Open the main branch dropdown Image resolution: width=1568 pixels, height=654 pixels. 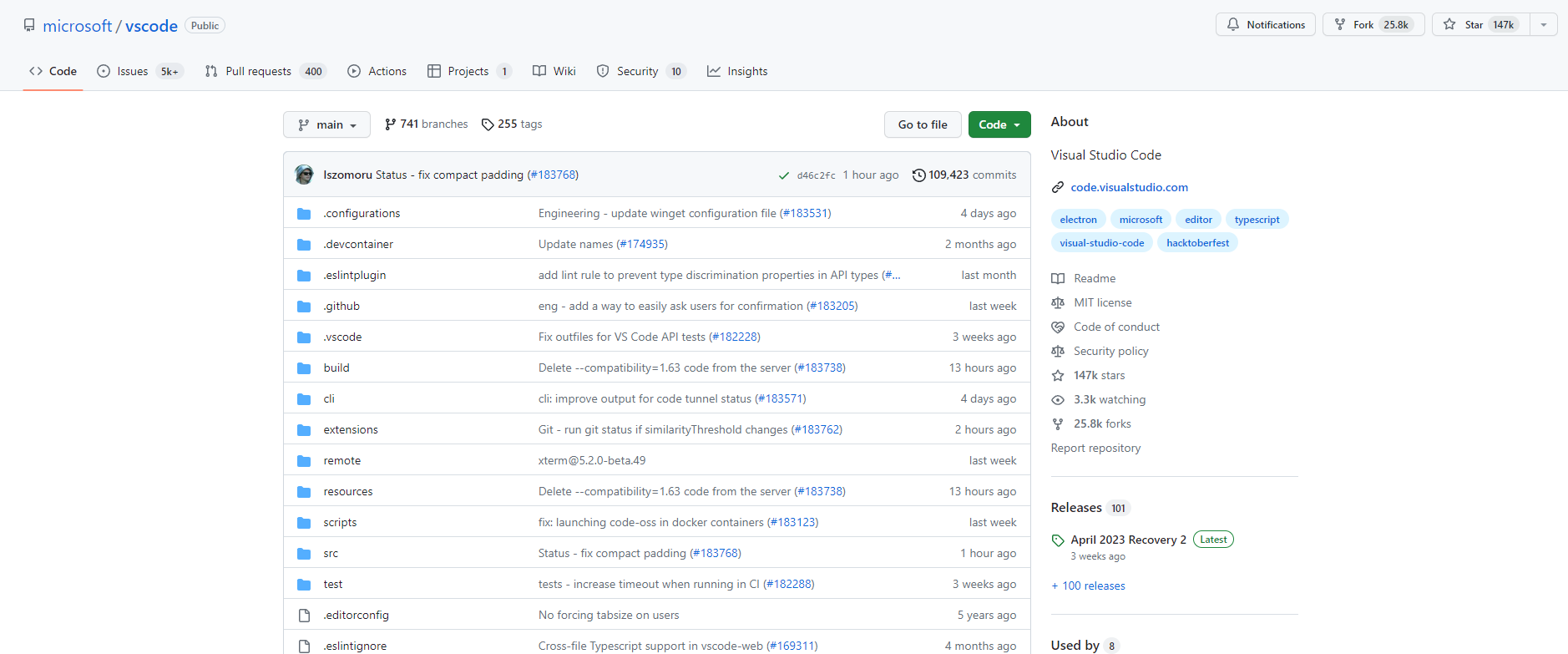coord(326,124)
